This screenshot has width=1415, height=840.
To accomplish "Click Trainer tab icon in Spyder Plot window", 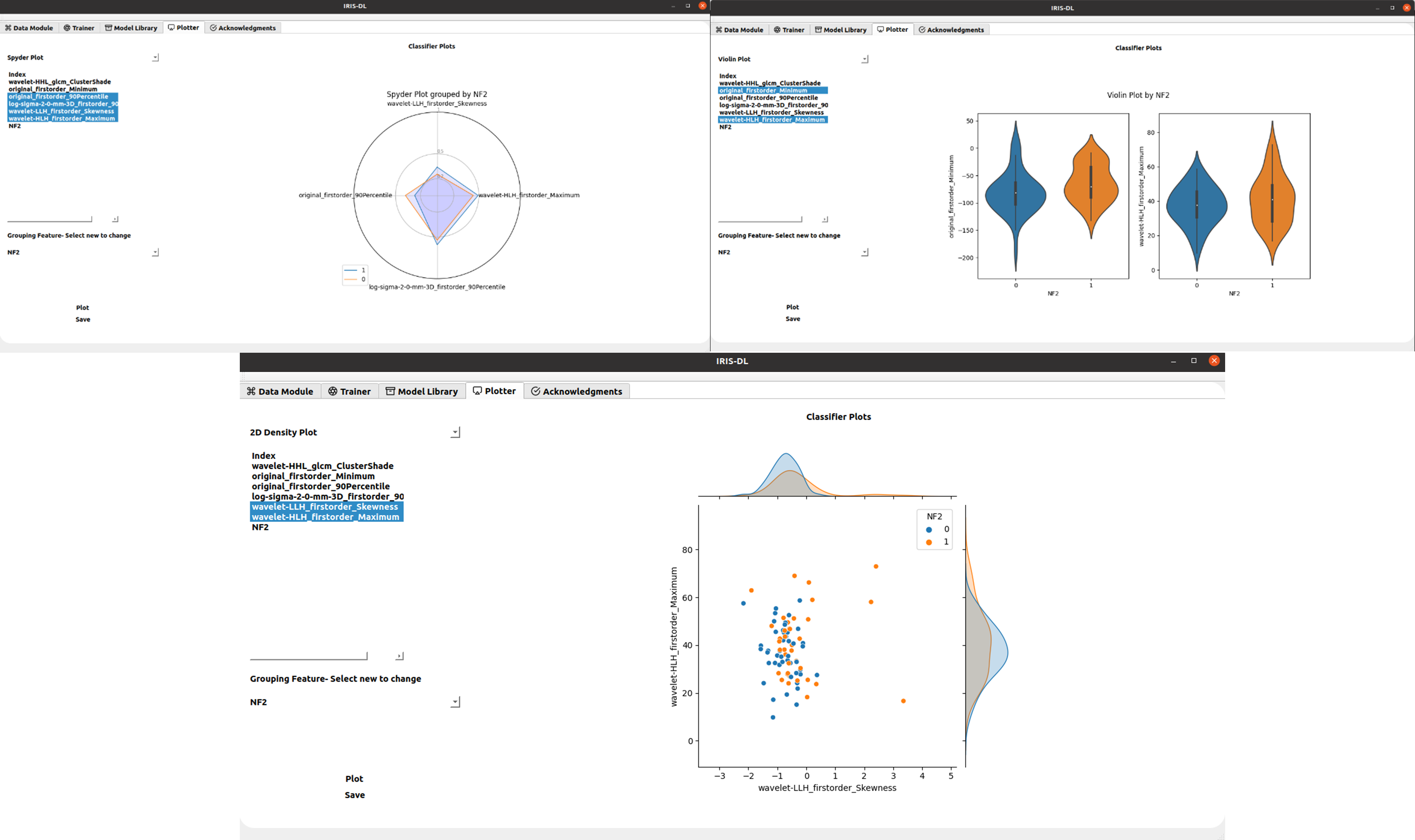I will [67, 28].
